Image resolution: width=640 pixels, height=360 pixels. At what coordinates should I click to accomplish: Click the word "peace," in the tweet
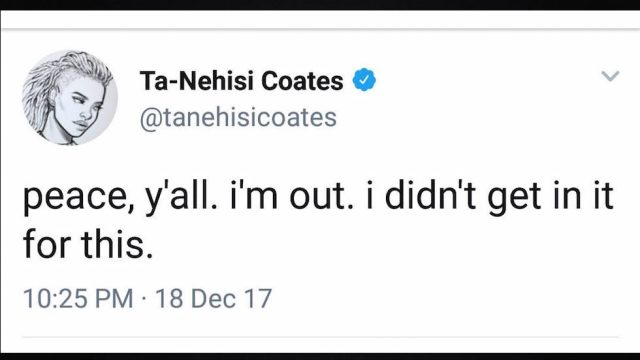click(78, 198)
